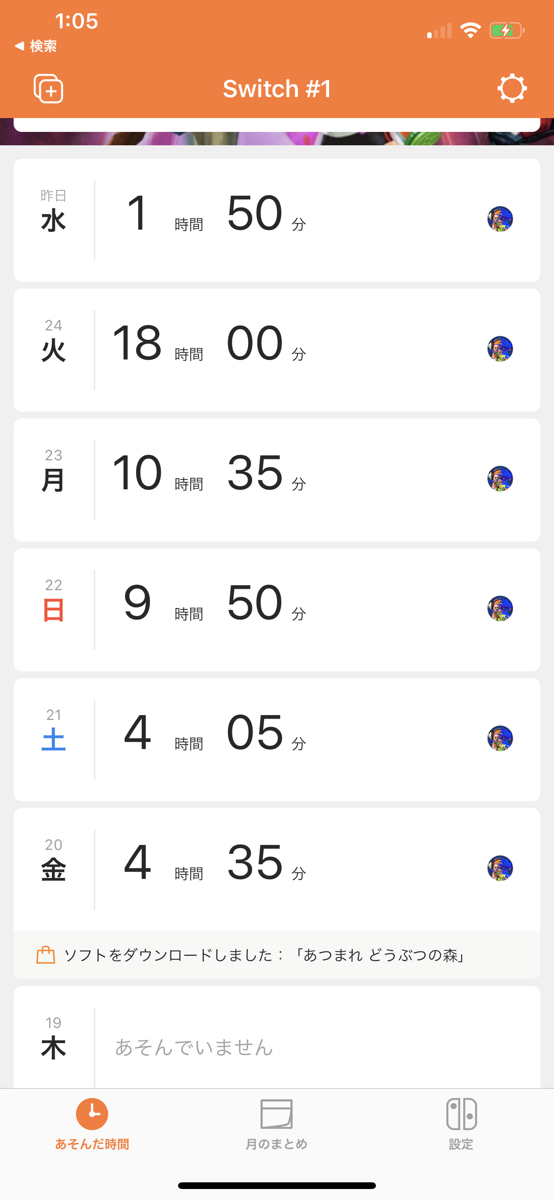Open the 4時間05分 Saturday play record
The image size is (554, 1200).
click(277, 739)
